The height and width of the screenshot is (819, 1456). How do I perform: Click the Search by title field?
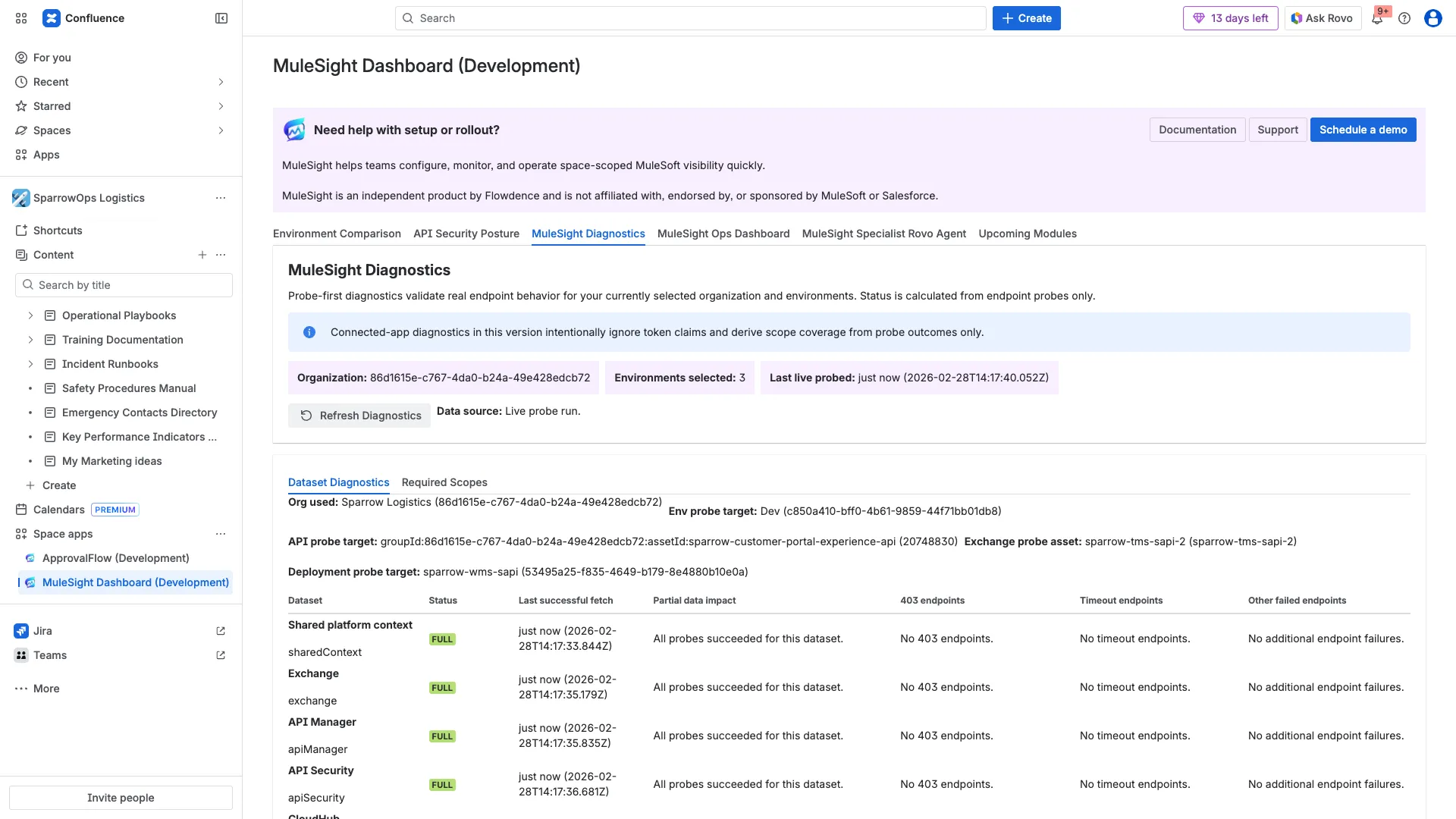(x=124, y=285)
